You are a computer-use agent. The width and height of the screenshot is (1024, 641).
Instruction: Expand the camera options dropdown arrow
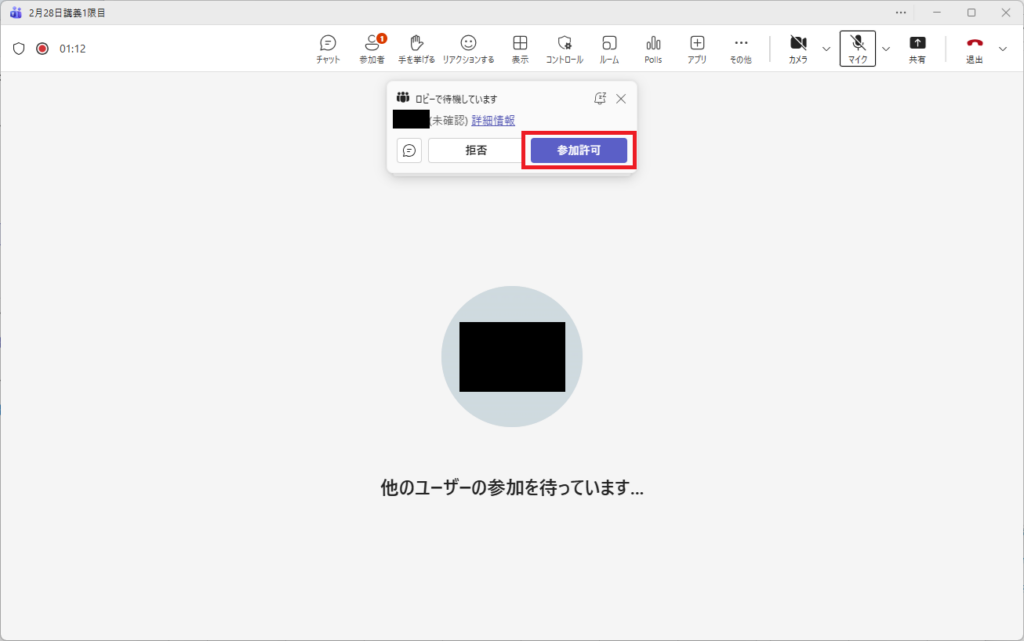(x=826, y=48)
